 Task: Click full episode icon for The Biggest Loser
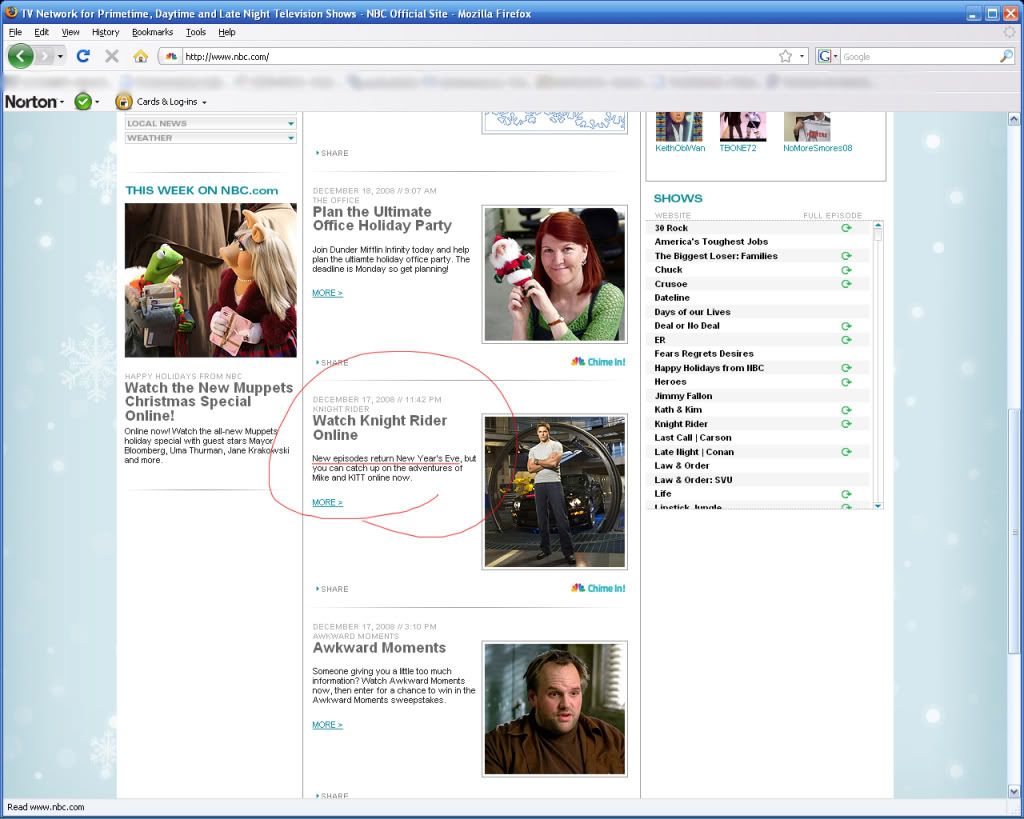tap(846, 256)
